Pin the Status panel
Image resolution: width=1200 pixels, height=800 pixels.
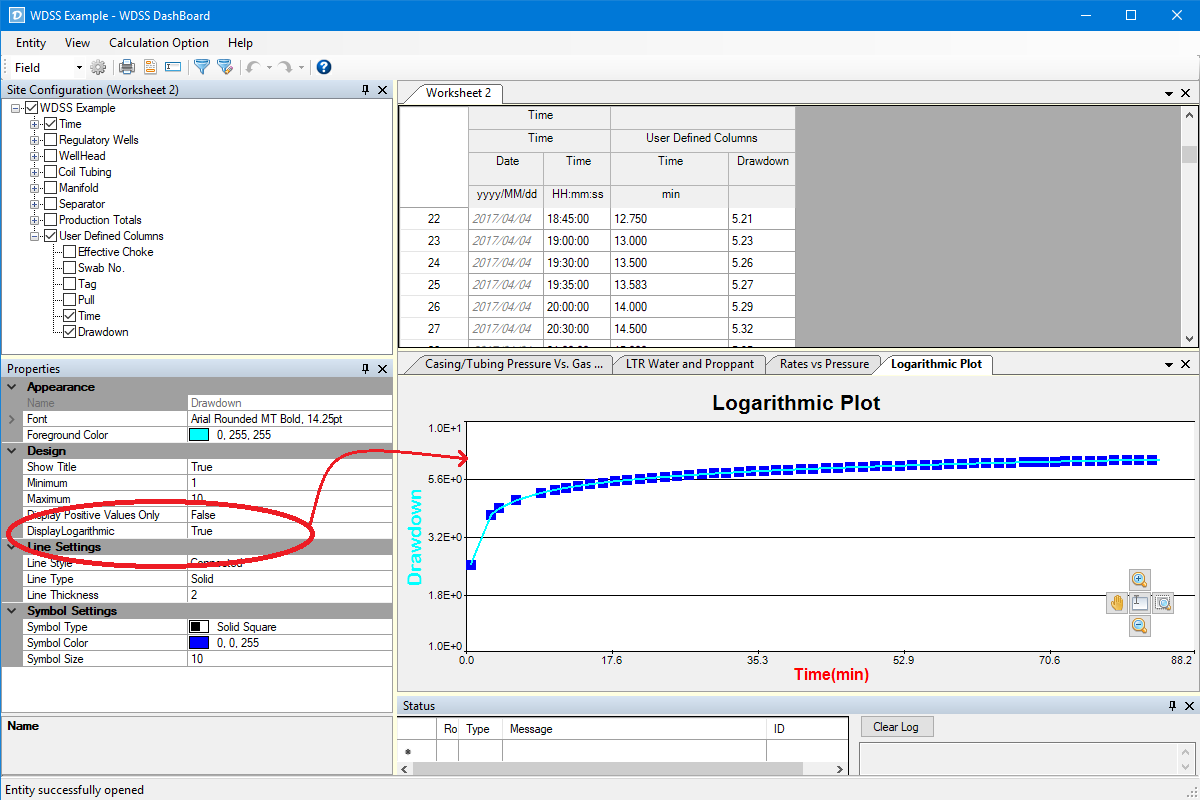coord(1172,706)
